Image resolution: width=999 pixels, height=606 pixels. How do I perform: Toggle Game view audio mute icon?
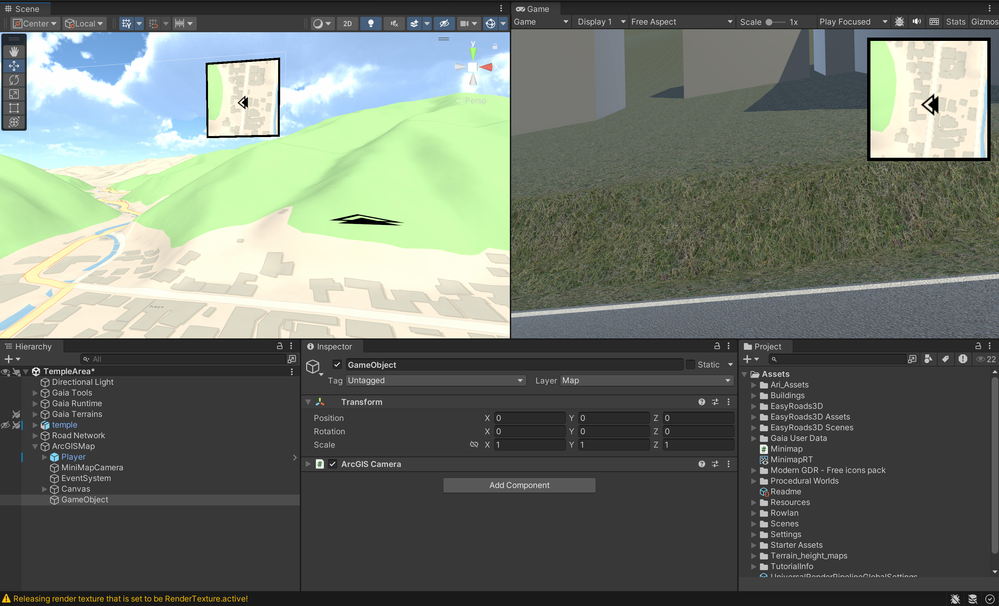[916, 22]
